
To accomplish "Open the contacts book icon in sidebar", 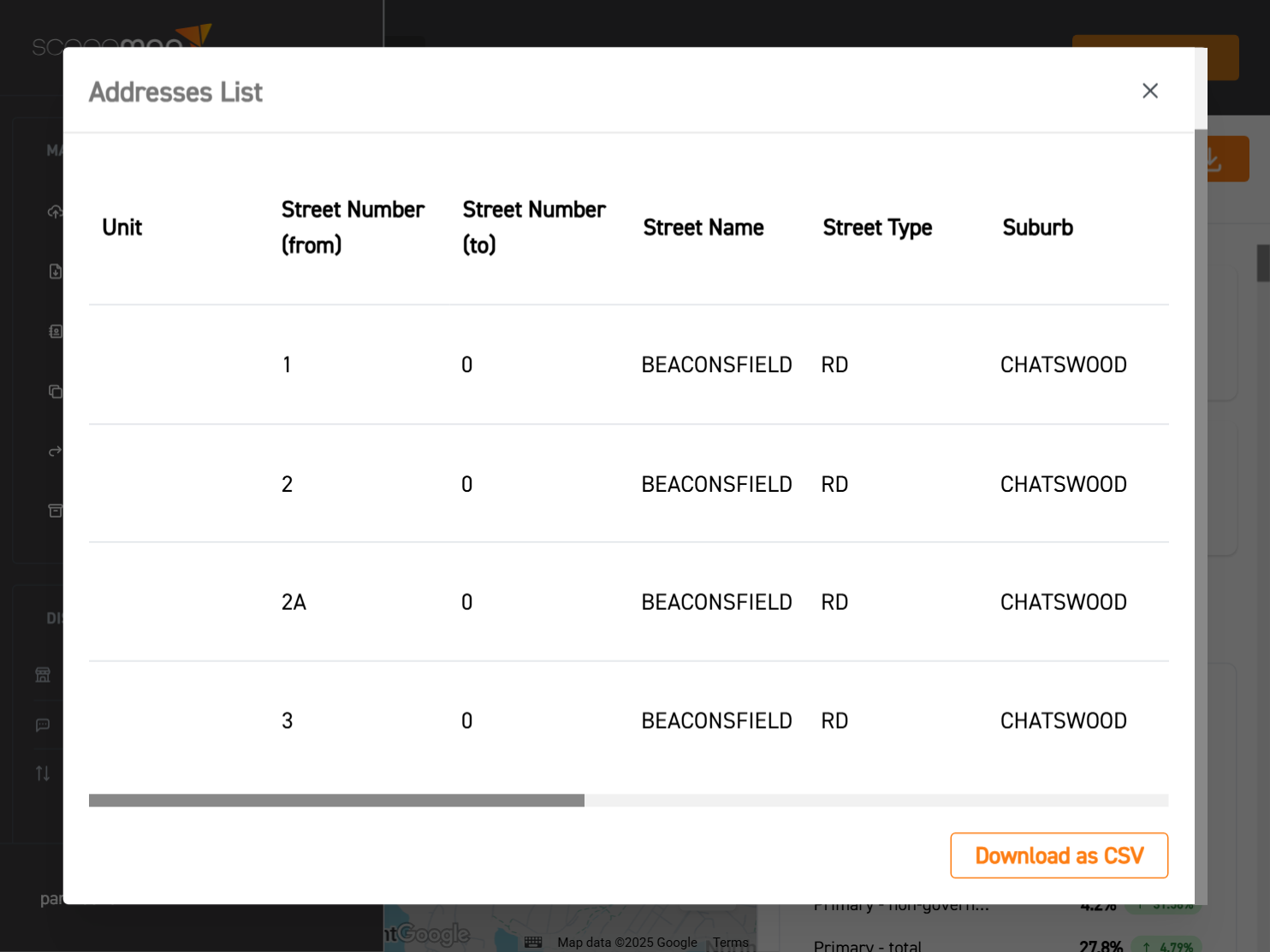I will 55,331.
